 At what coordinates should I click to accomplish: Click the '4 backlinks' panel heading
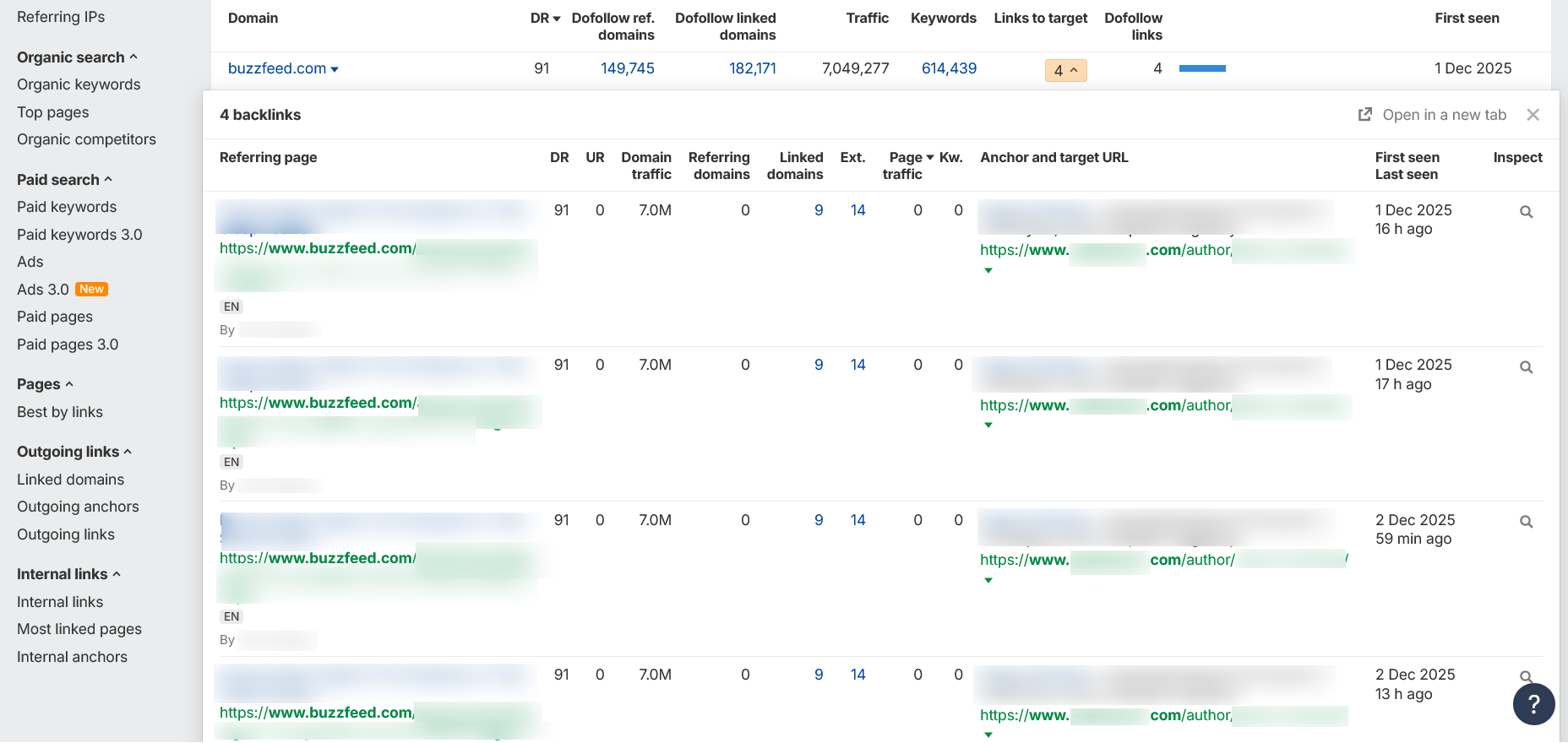260,115
